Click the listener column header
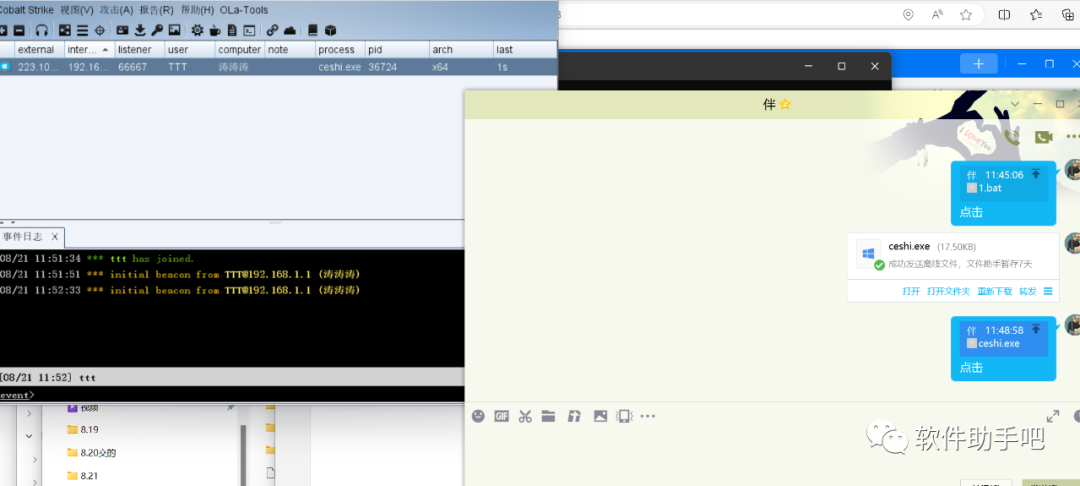 [140, 50]
